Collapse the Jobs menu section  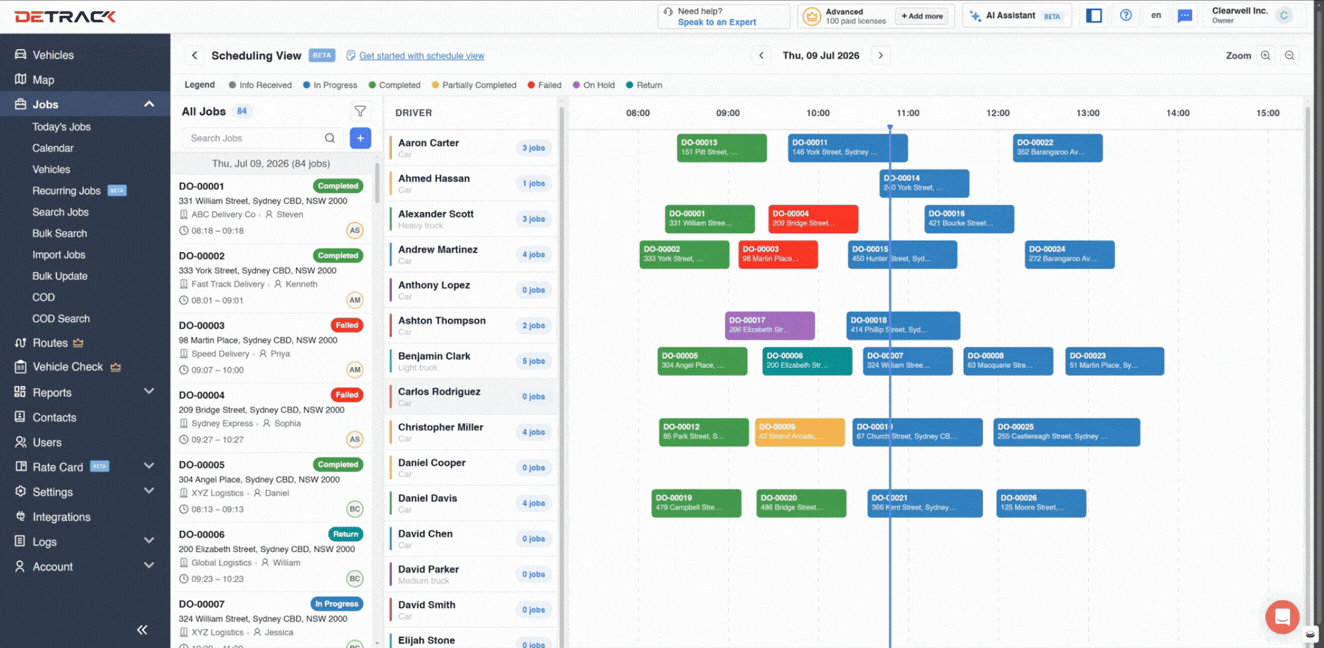tap(149, 104)
